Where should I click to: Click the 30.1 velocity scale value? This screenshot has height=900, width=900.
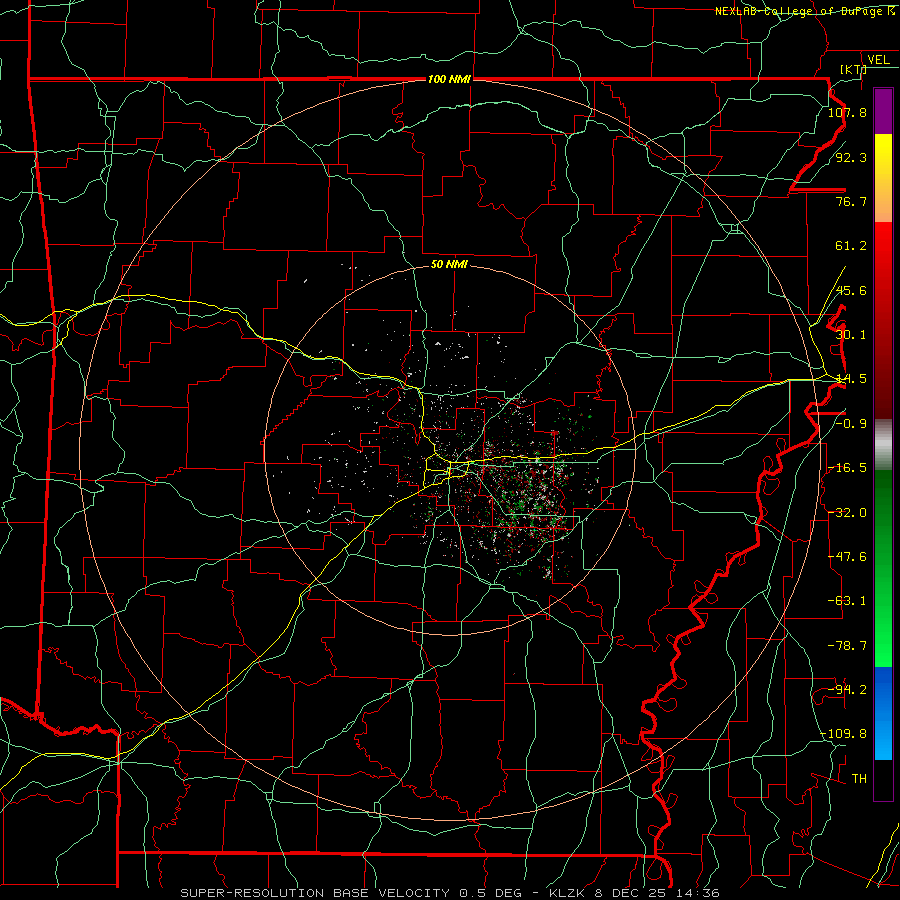851,335
